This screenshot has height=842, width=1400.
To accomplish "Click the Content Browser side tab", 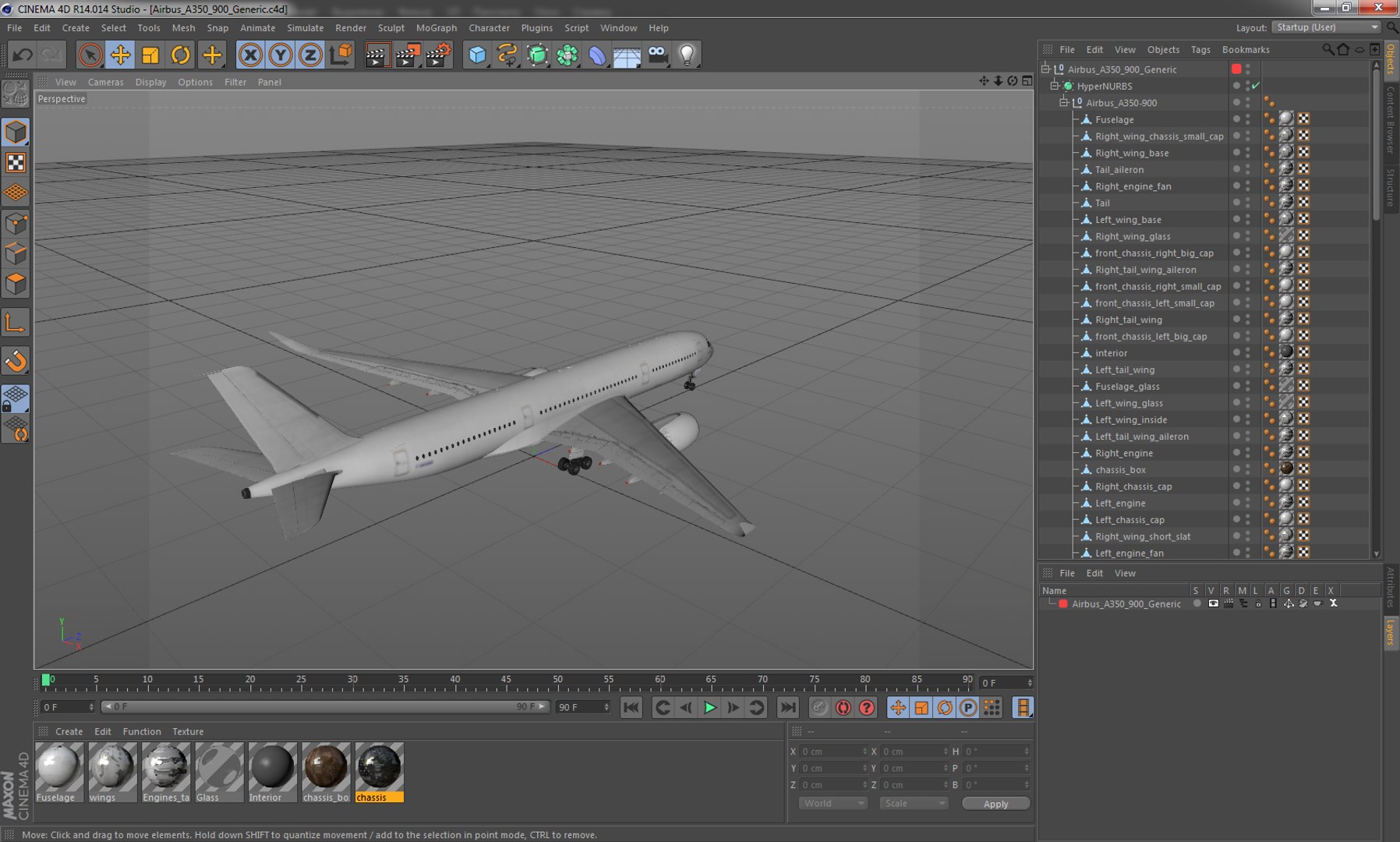I will click(1390, 119).
